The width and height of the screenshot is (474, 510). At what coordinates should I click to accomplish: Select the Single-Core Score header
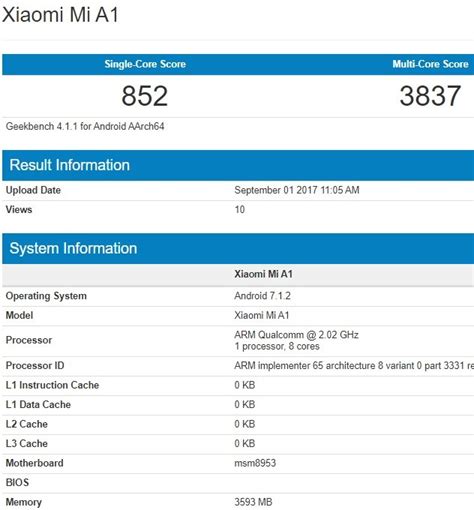pyautogui.click(x=145, y=64)
